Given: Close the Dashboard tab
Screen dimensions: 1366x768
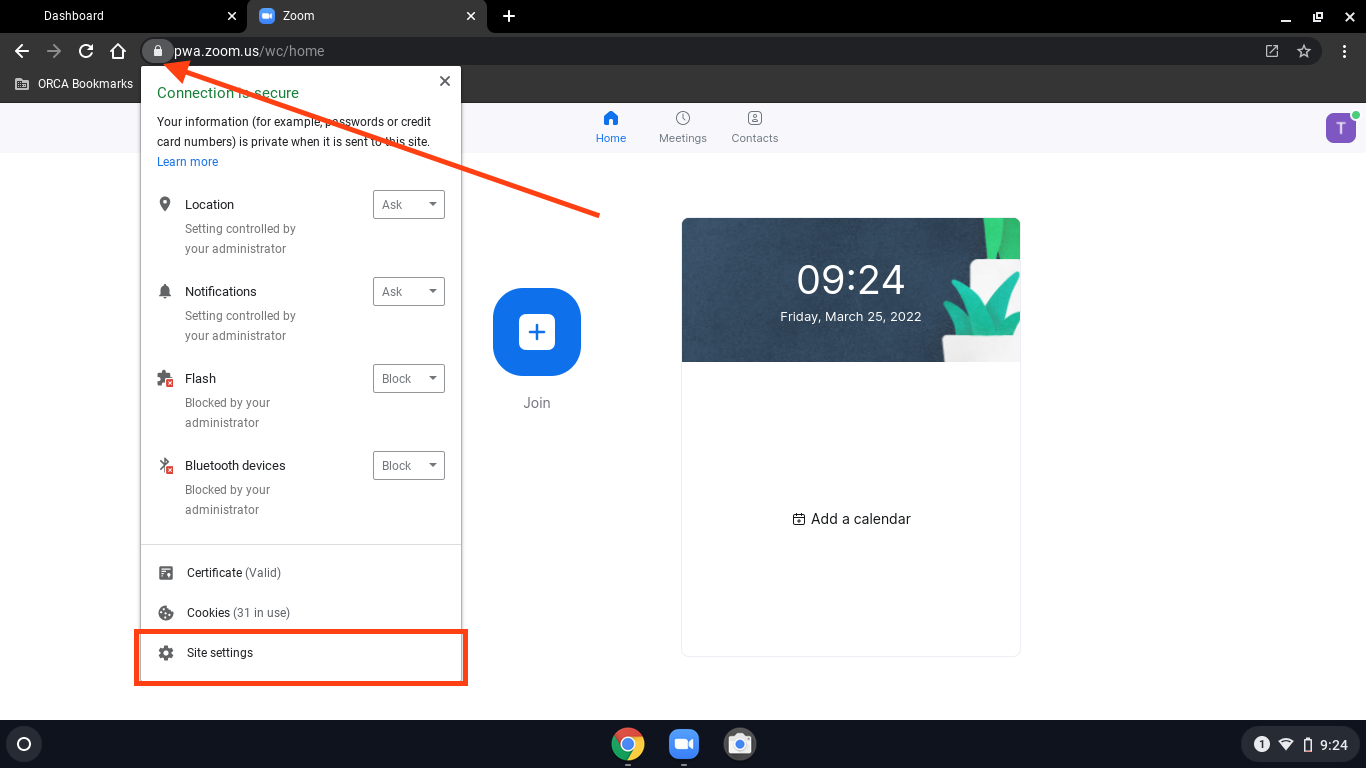Looking at the screenshot, I should pyautogui.click(x=232, y=16).
